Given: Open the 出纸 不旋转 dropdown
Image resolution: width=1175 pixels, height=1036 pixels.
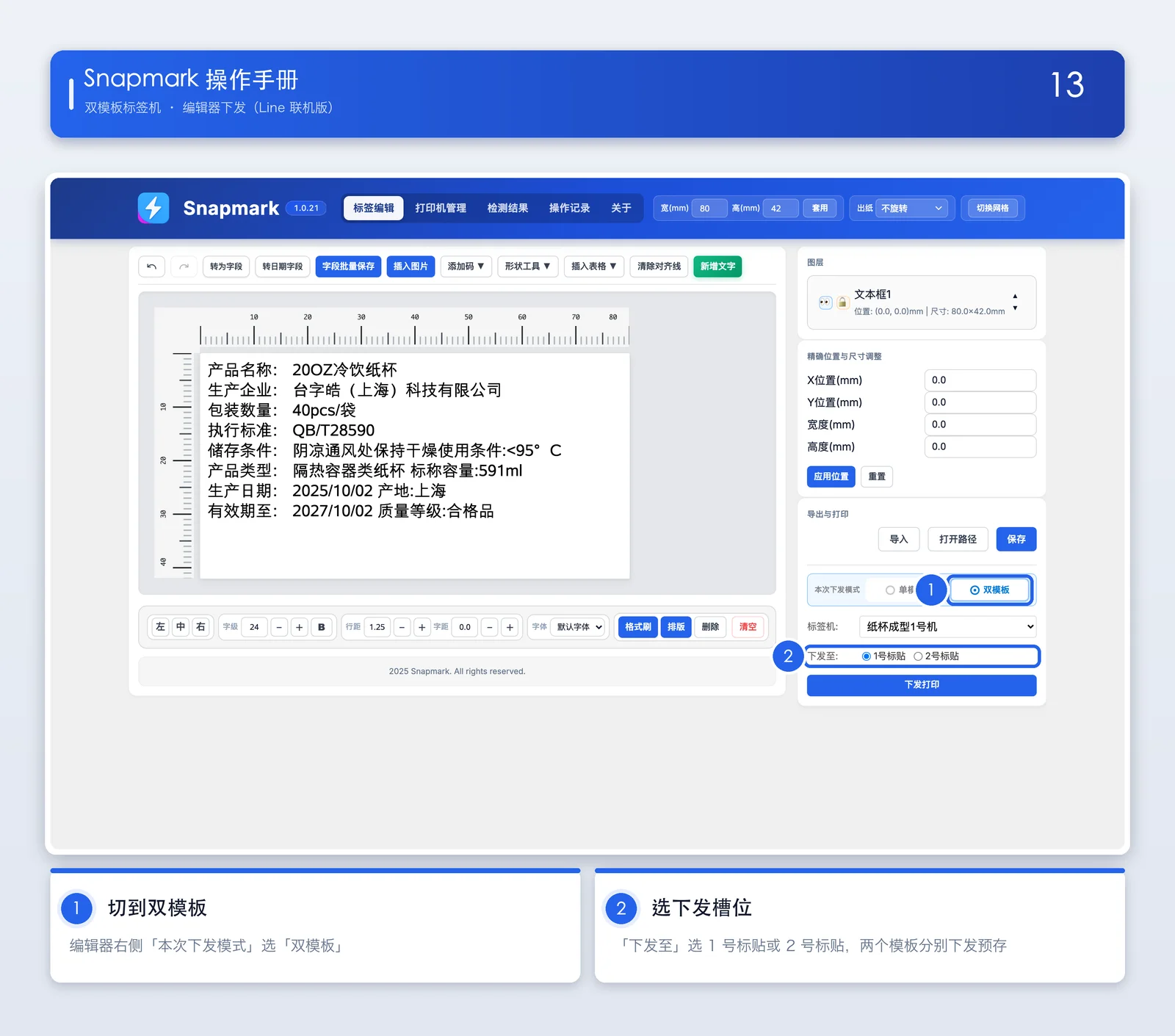Looking at the screenshot, I should [x=913, y=209].
